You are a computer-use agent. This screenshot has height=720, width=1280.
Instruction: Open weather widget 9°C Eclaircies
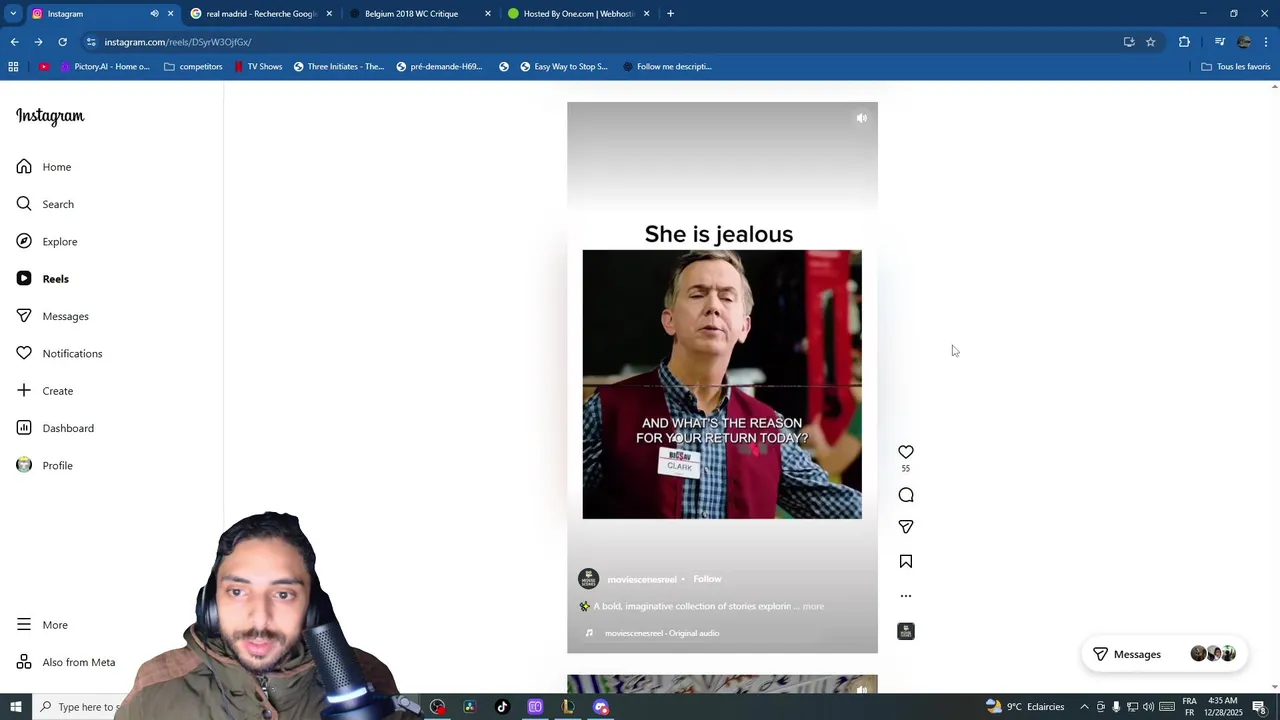1024,707
